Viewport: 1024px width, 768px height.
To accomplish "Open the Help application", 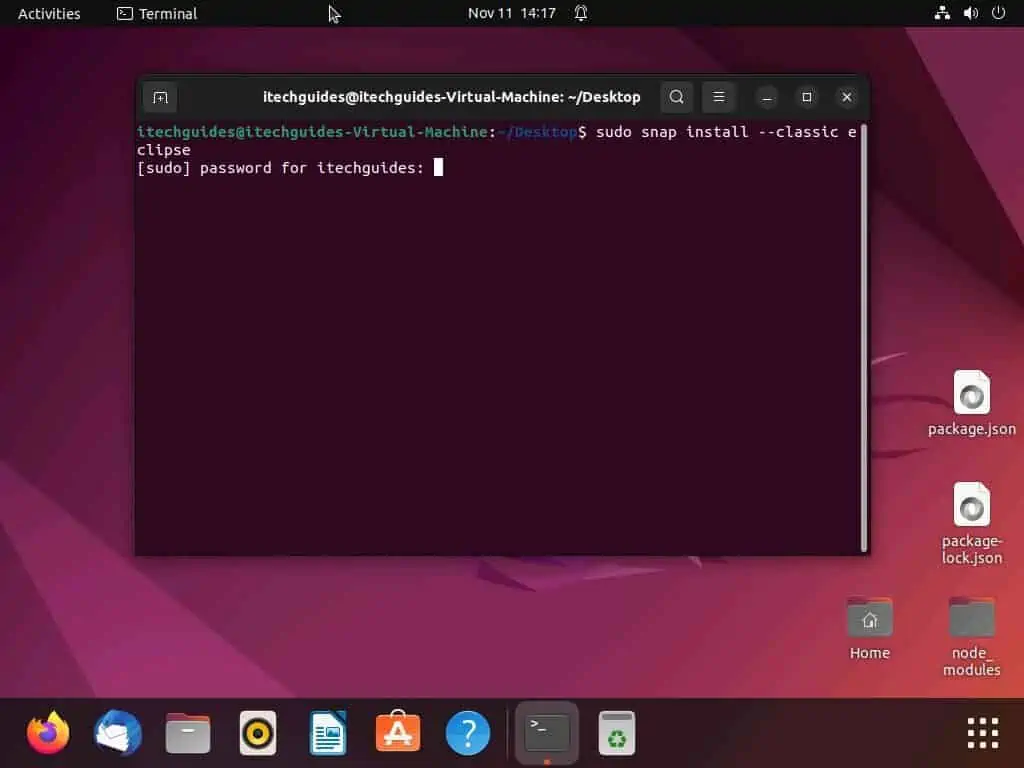I will (x=468, y=733).
